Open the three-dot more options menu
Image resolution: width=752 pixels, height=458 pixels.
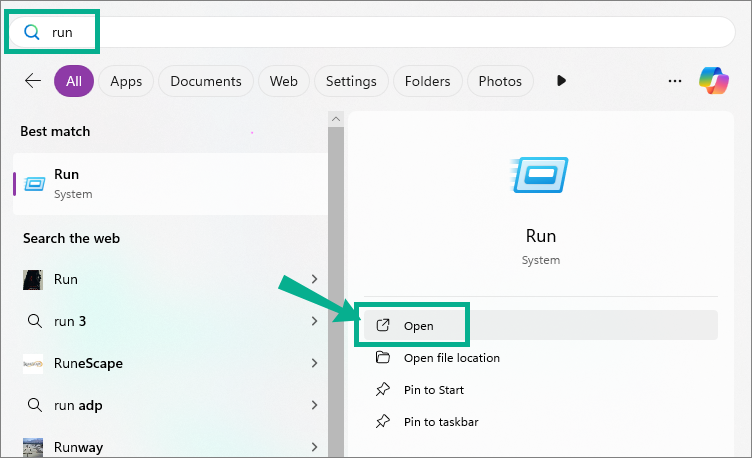pos(675,81)
